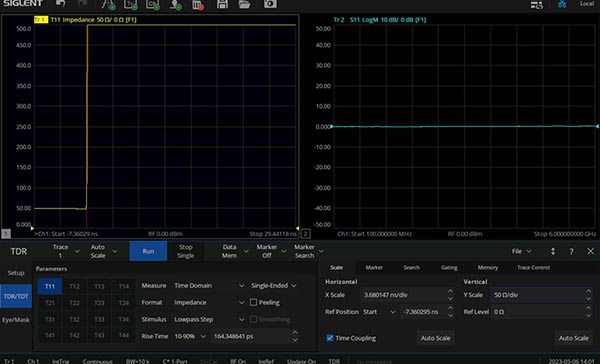Enable the Peeling checkbox

tap(253, 302)
